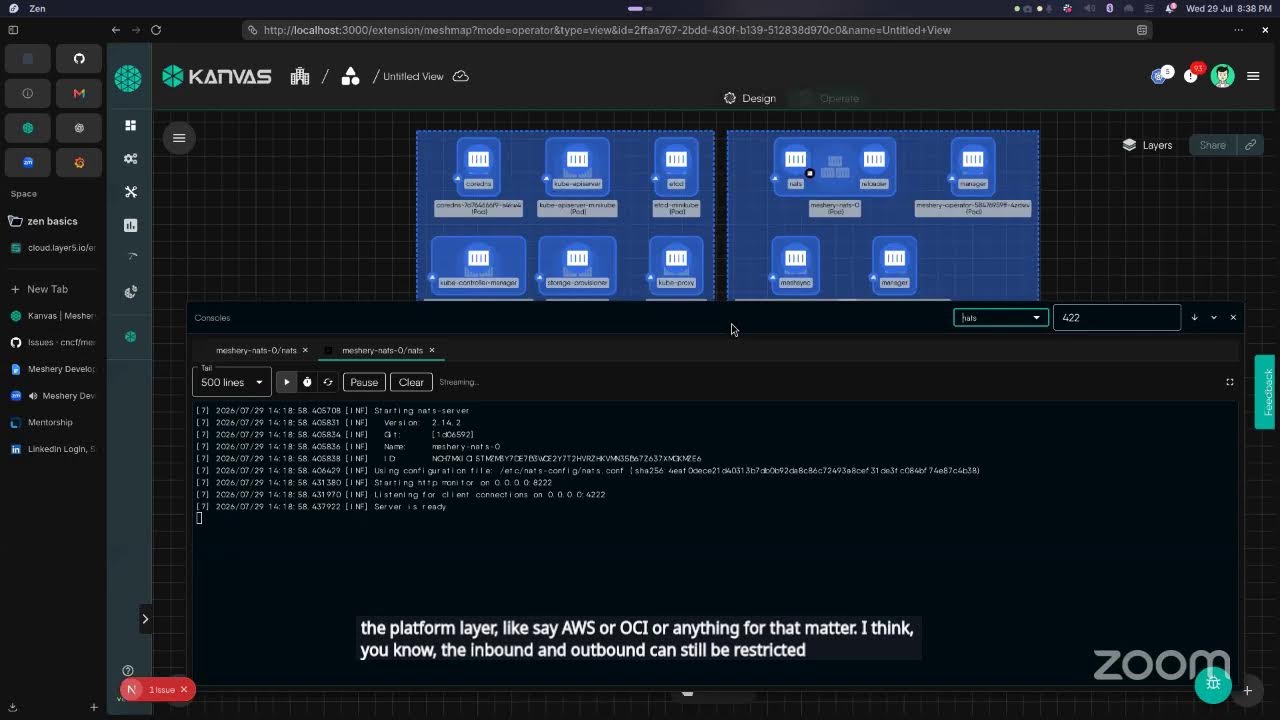Maximize the console to fullscreen
Screen dimensions: 1280x720
click(x=1230, y=382)
